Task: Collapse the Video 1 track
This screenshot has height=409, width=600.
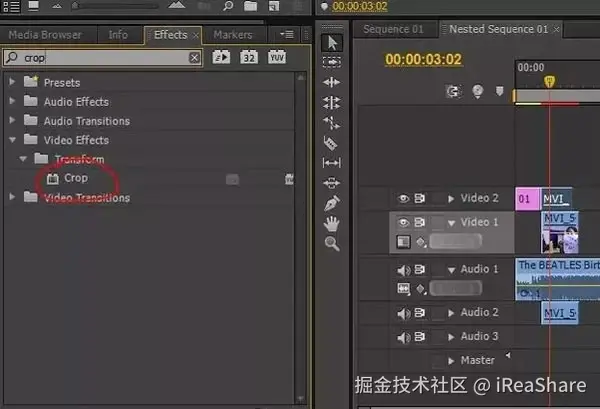Action: 452,223
